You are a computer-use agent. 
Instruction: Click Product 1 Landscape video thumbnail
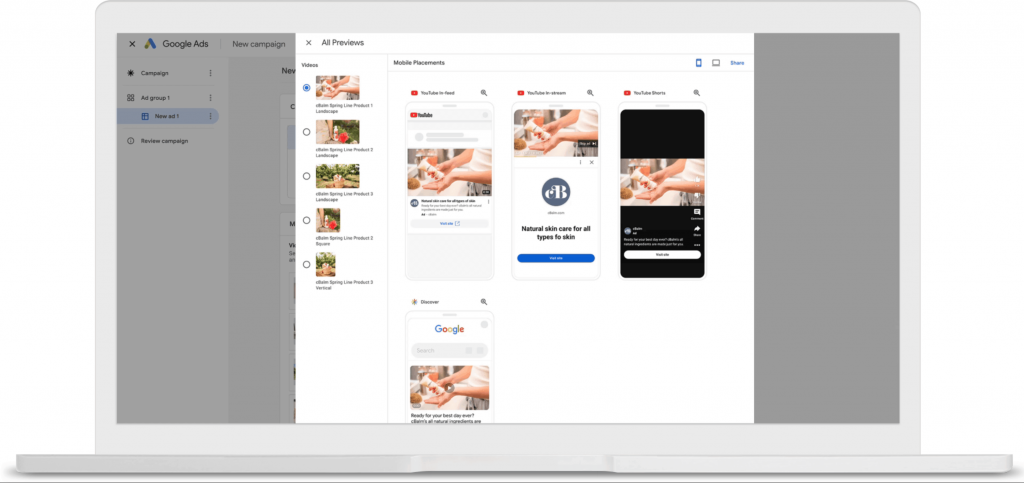point(338,87)
